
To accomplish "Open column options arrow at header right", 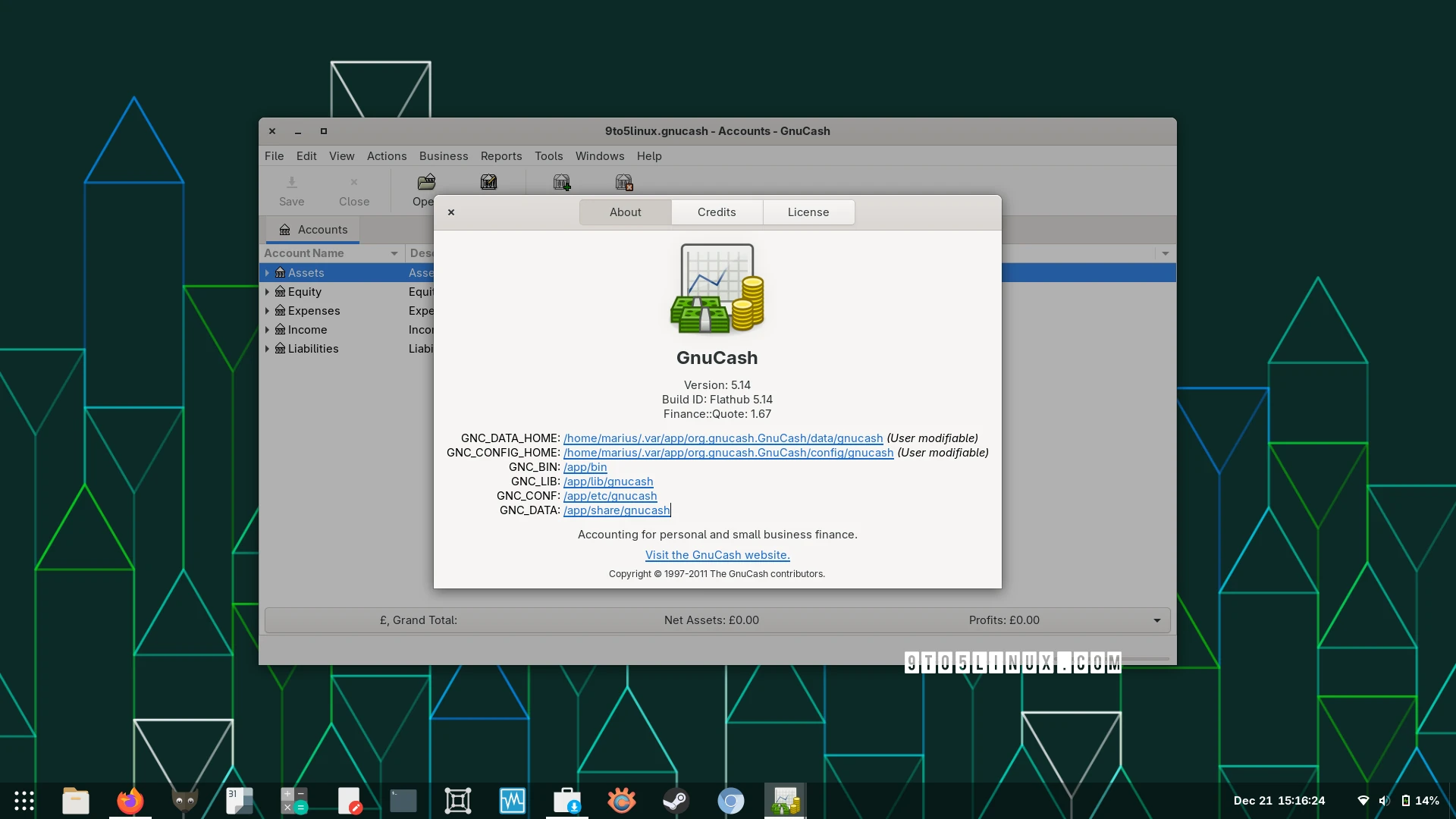I will pyautogui.click(x=1165, y=253).
